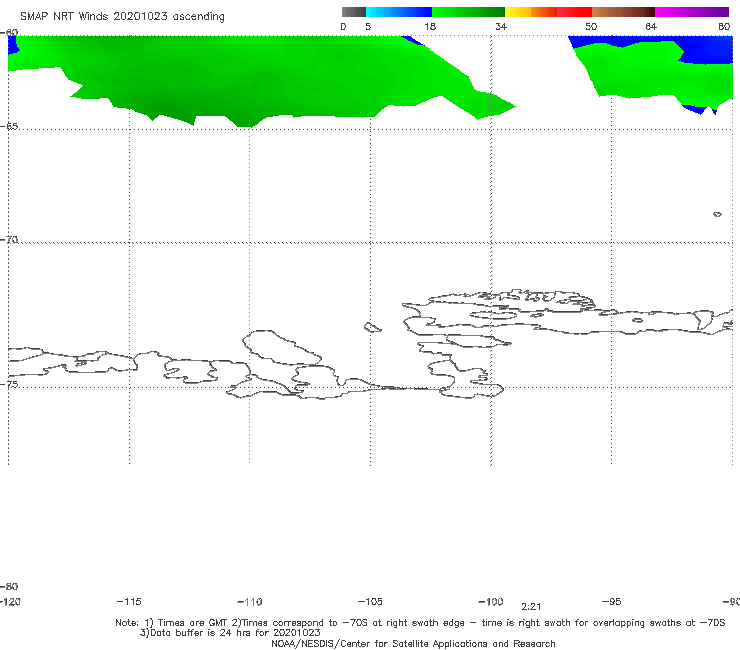Viewport: 740px width, 650px height.
Task: Click the green segment of the color bar
Action: pos(468,12)
